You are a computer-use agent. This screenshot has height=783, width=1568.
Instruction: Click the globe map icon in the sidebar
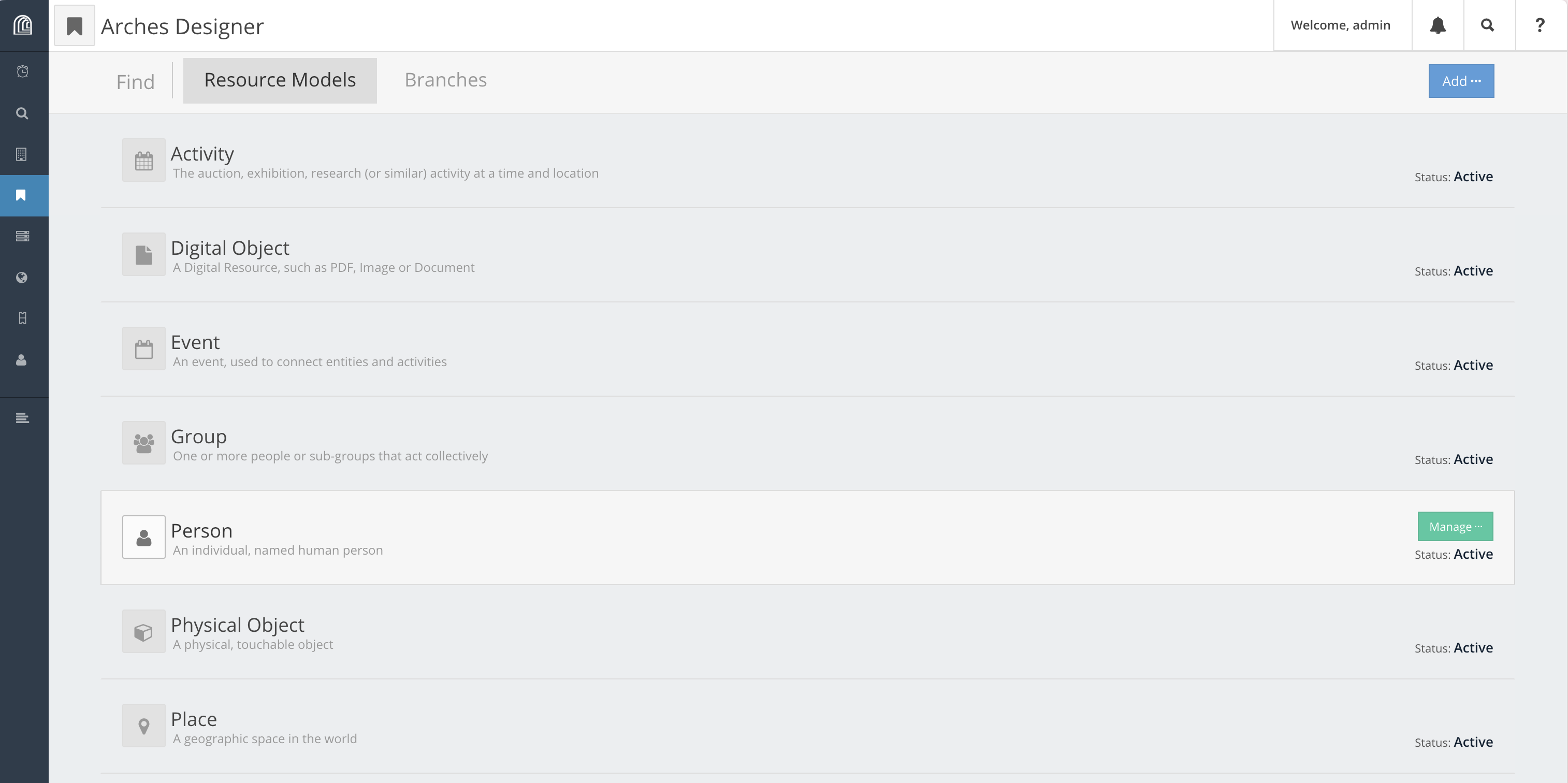22,278
